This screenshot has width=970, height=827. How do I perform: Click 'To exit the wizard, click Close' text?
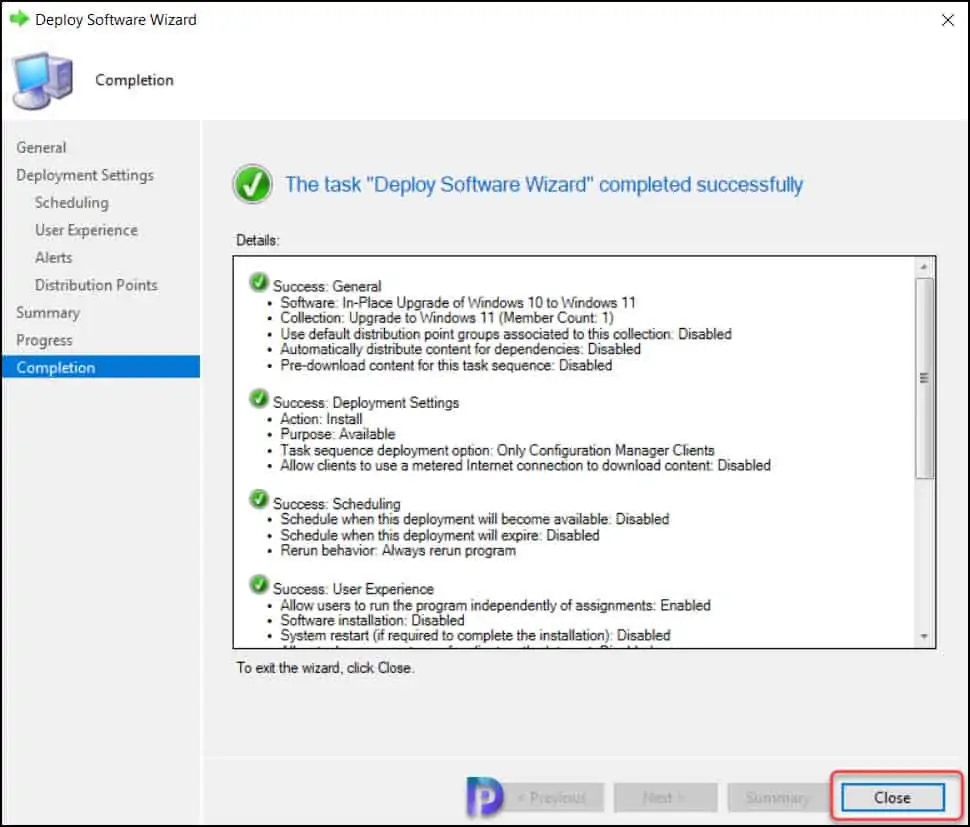[x=325, y=668]
